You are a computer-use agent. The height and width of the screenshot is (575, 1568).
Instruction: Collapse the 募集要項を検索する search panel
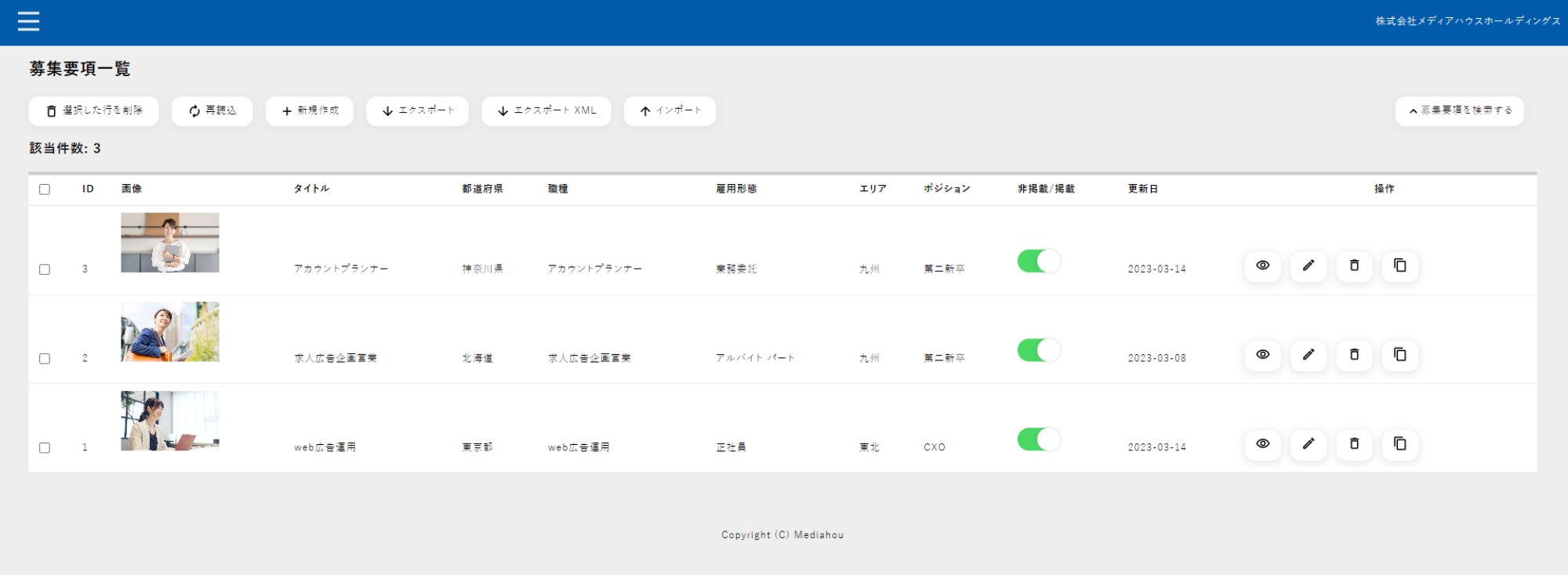click(1459, 111)
